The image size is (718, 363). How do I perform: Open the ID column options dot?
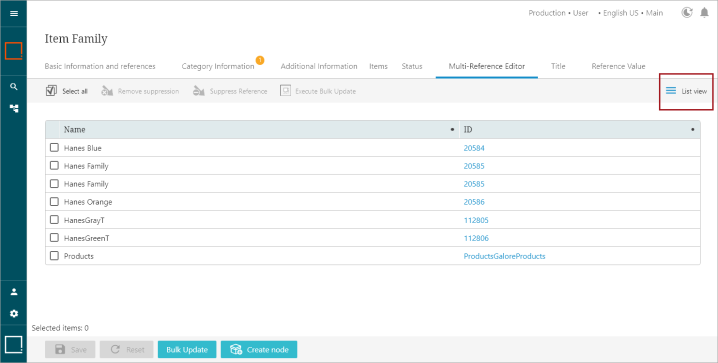tap(692, 130)
